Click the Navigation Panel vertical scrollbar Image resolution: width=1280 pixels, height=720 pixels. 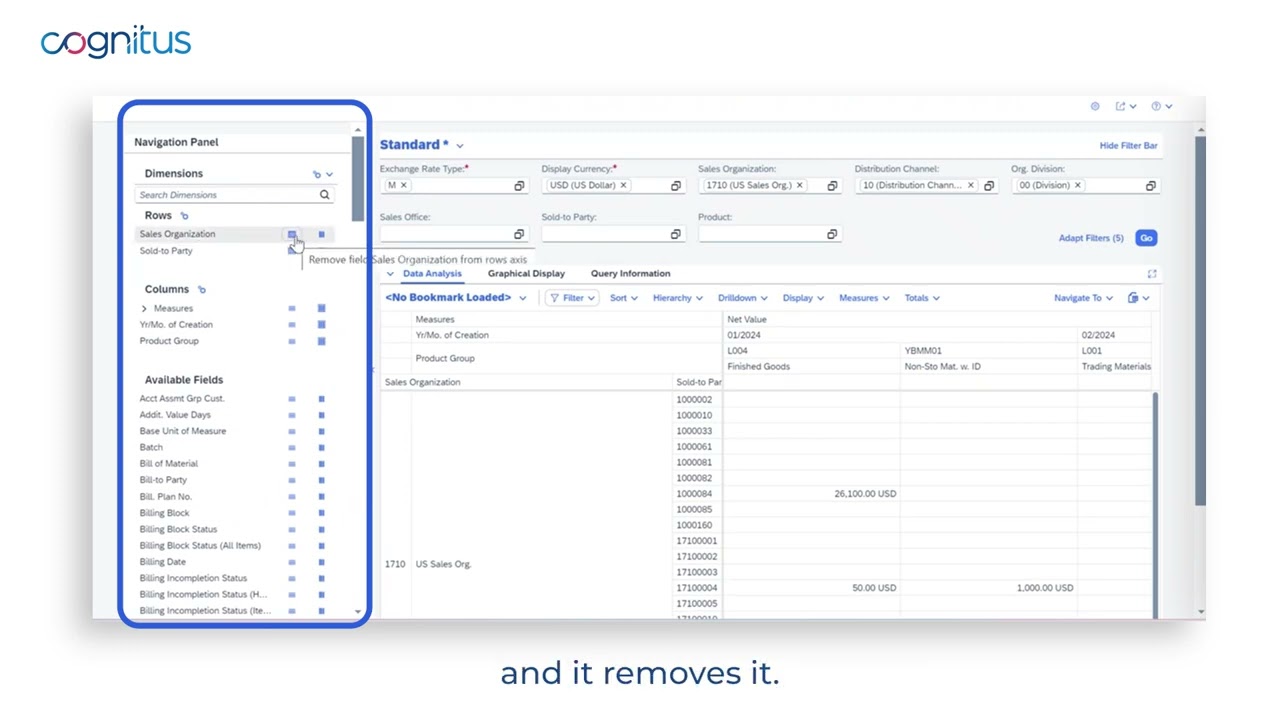coord(358,180)
